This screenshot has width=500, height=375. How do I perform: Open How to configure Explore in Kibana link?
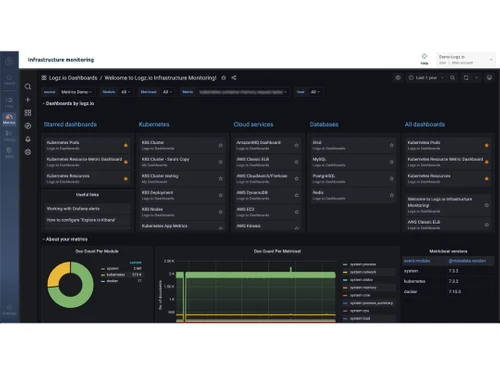[x=87, y=220]
